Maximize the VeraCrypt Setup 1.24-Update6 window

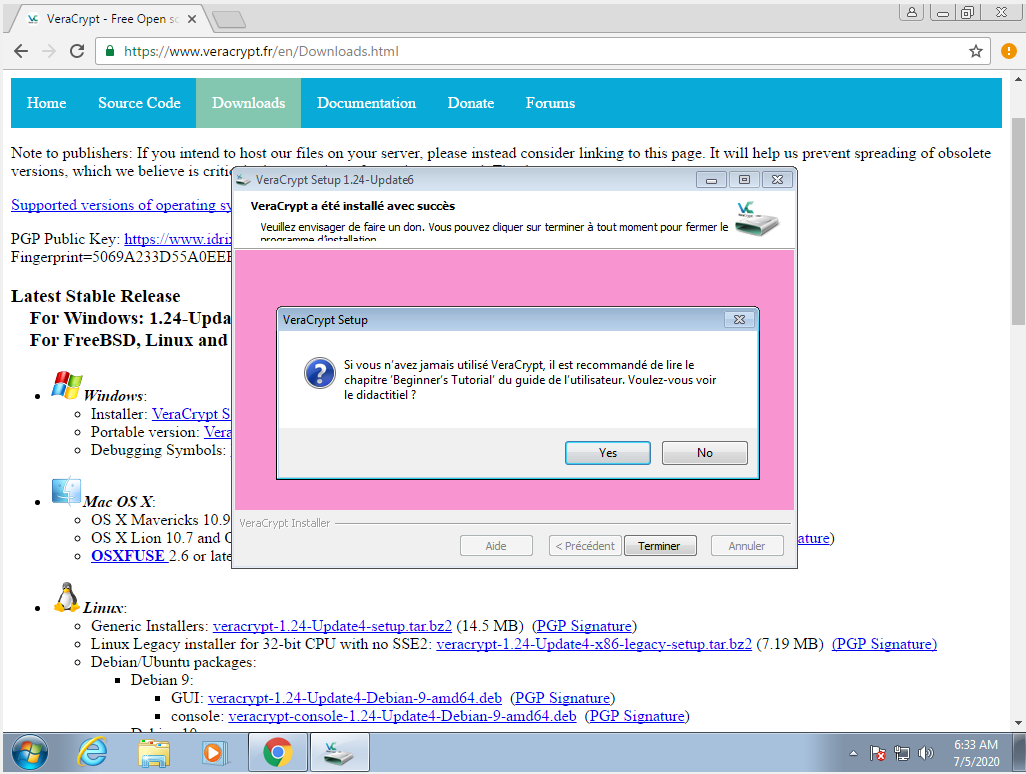(x=744, y=180)
